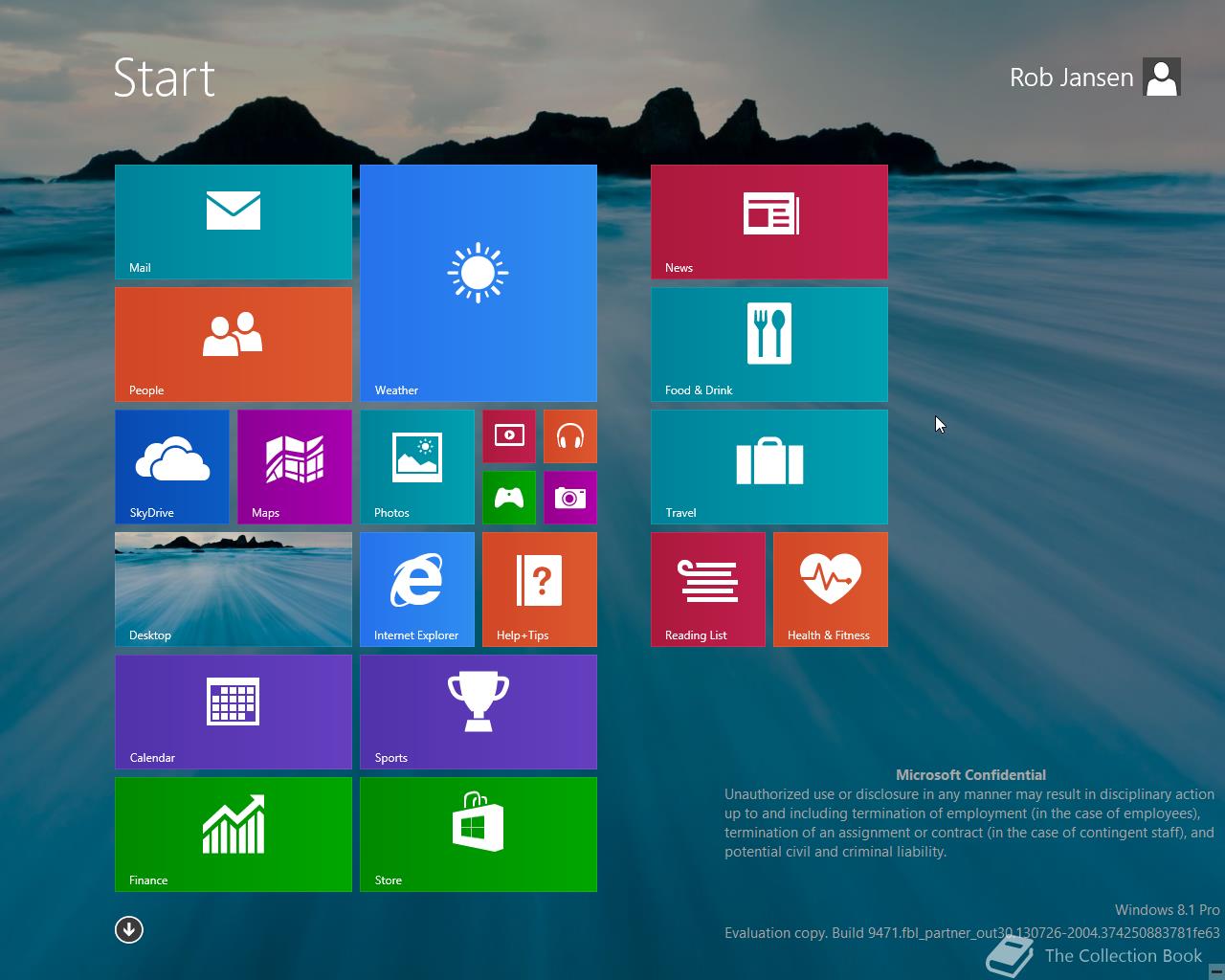Open the Sports trophy tile
1225x980 pixels.
point(479,712)
